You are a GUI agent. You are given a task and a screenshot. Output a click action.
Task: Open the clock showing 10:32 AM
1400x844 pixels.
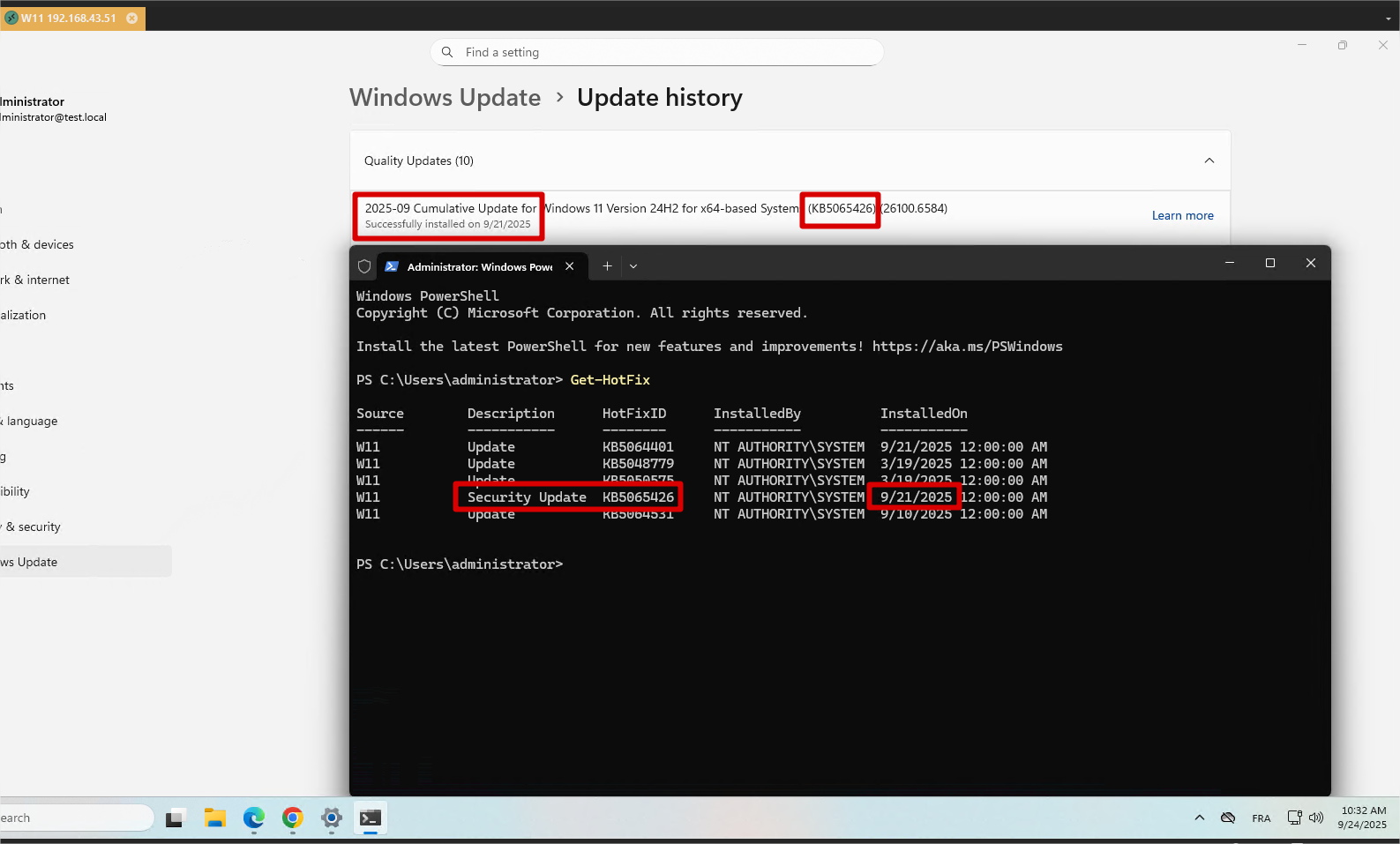coord(1363,818)
